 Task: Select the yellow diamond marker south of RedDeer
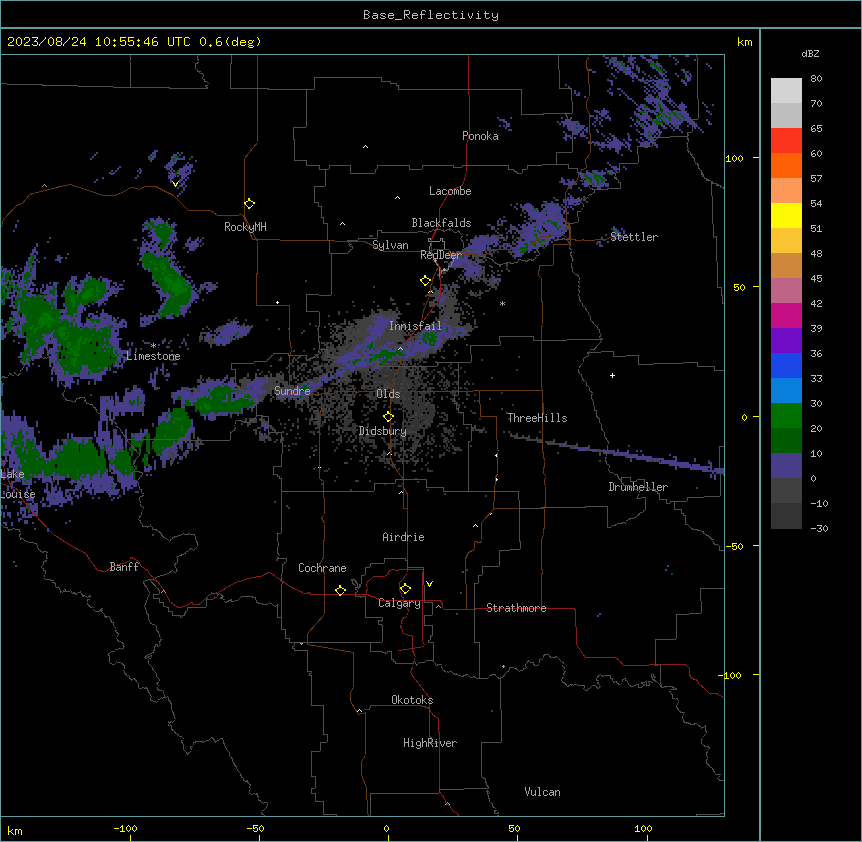point(425,281)
